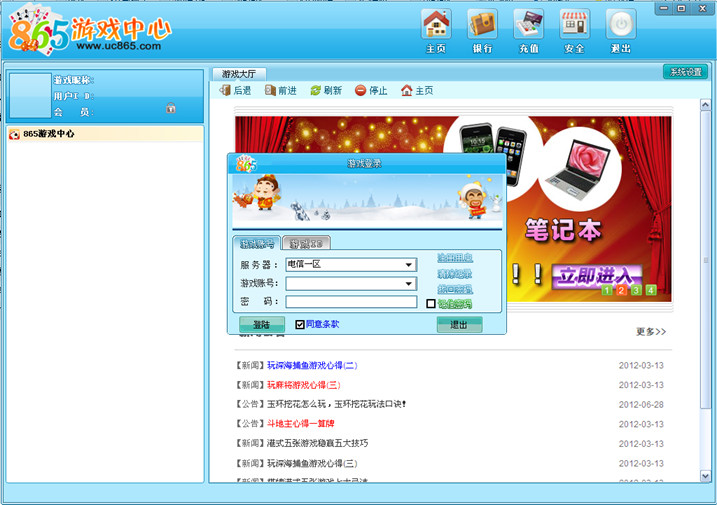Expand the 游戏账号 account dropdown arrow
The height and width of the screenshot is (505, 717).
pyautogui.click(x=409, y=284)
